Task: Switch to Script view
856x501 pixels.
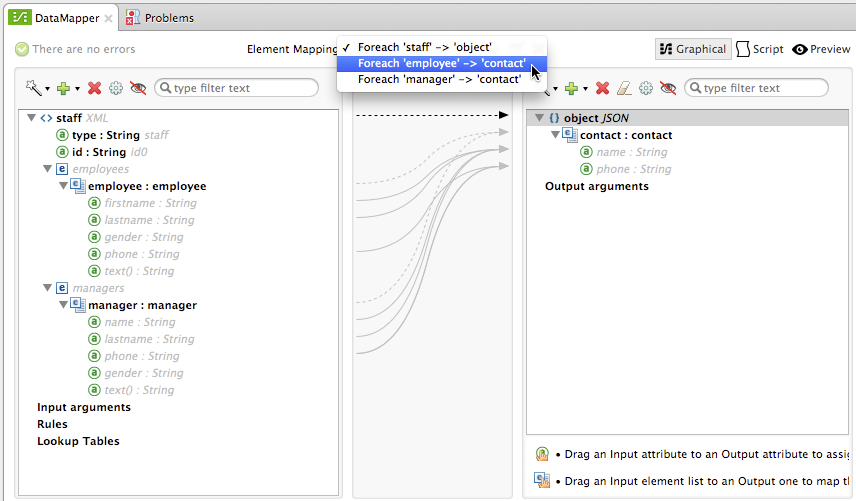Action: (760, 49)
